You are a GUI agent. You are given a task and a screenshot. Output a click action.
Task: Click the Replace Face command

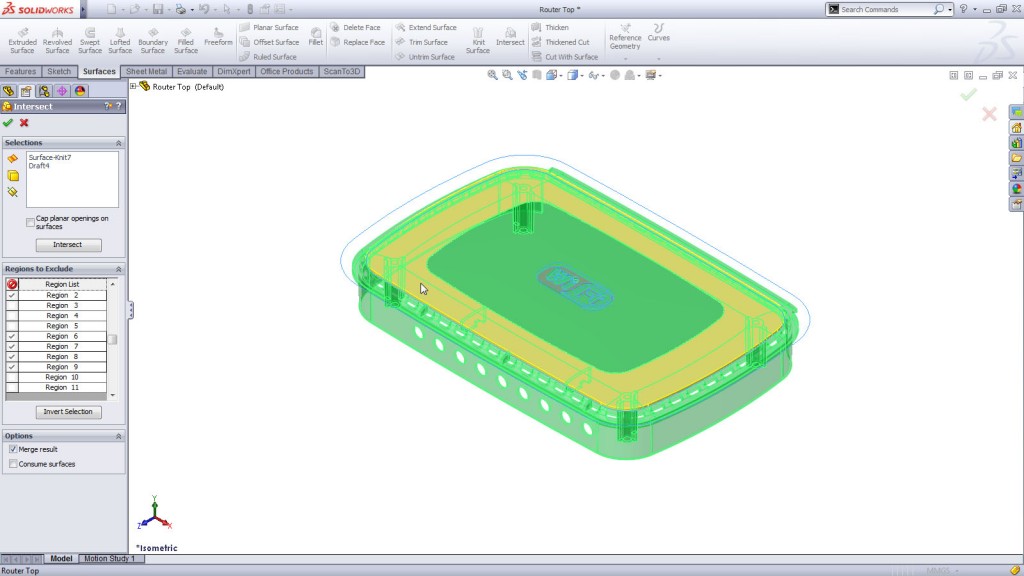(x=357, y=42)
